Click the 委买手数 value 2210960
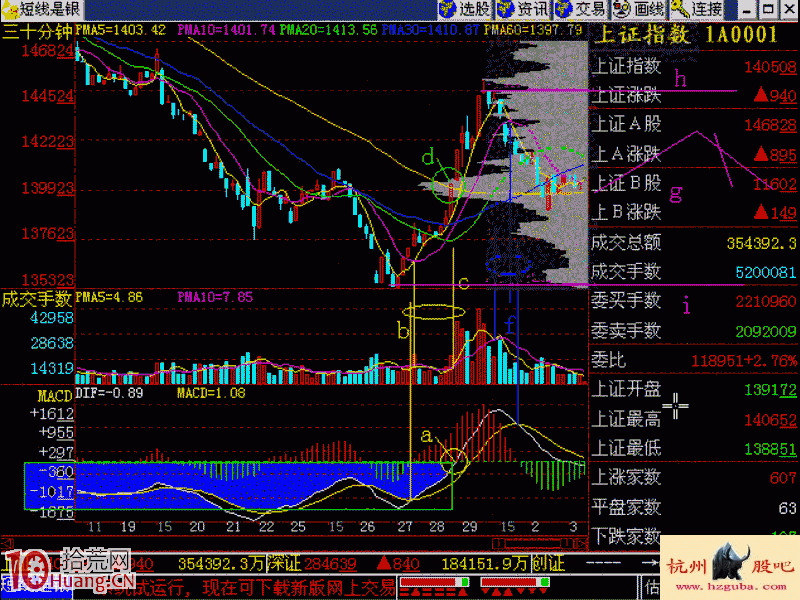This screenshot has height=600, width=800. 766,302
